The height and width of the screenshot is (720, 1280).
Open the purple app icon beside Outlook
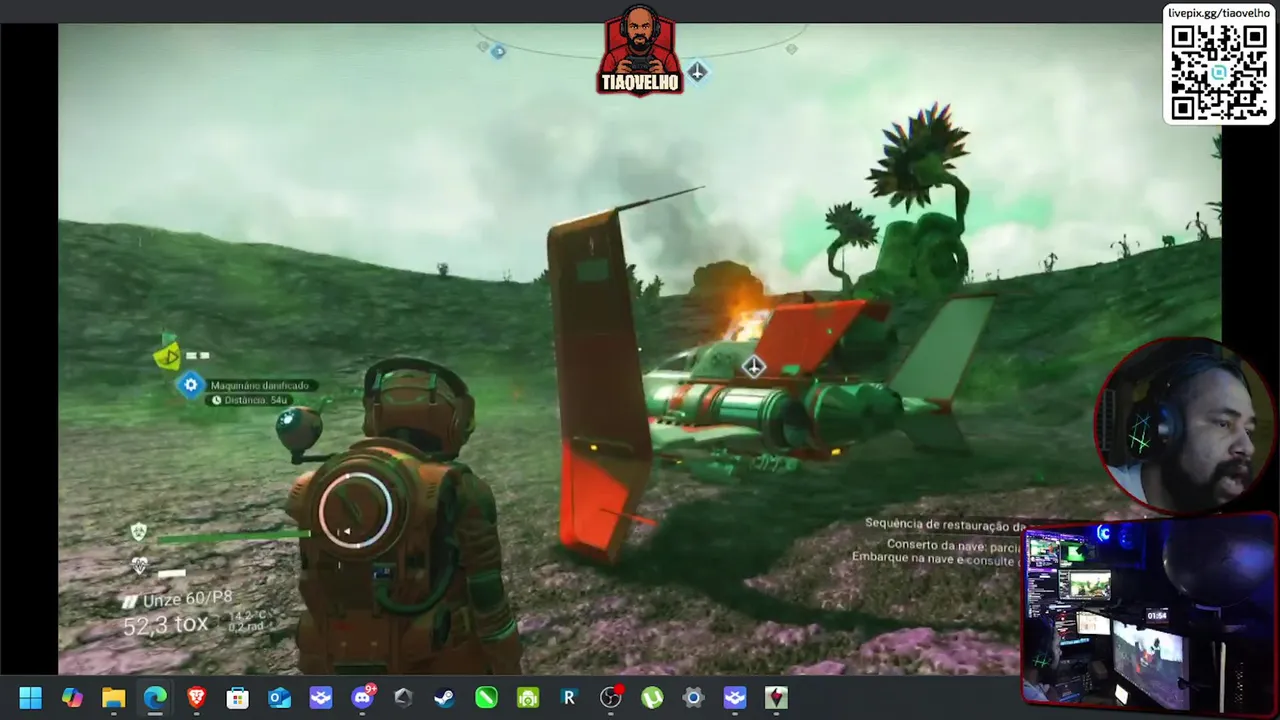tap(321, 698)
